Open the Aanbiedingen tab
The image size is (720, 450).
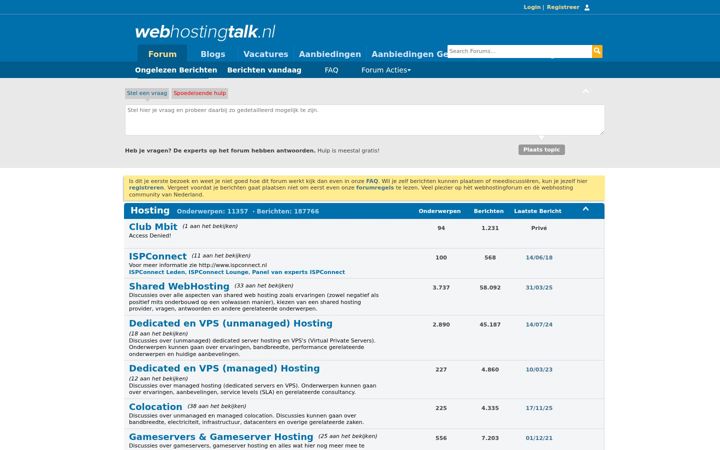pos(330,54)
